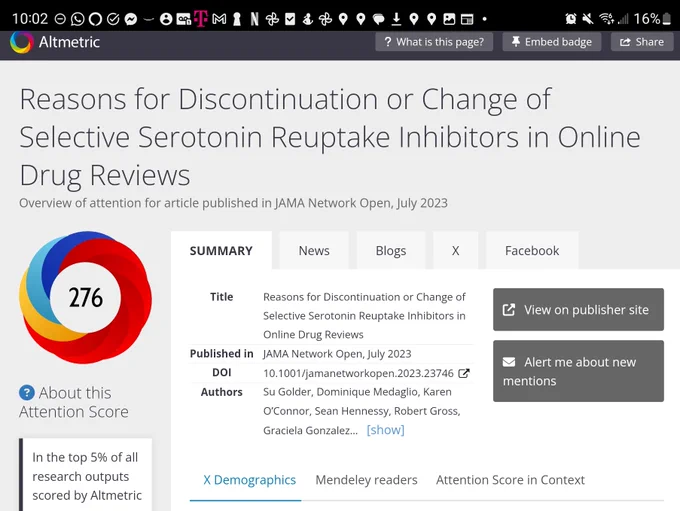This screenshot has width=680, height=511.
Task: Click the Altmetric colorful ring logo
Action: click(x=21, y=42)
